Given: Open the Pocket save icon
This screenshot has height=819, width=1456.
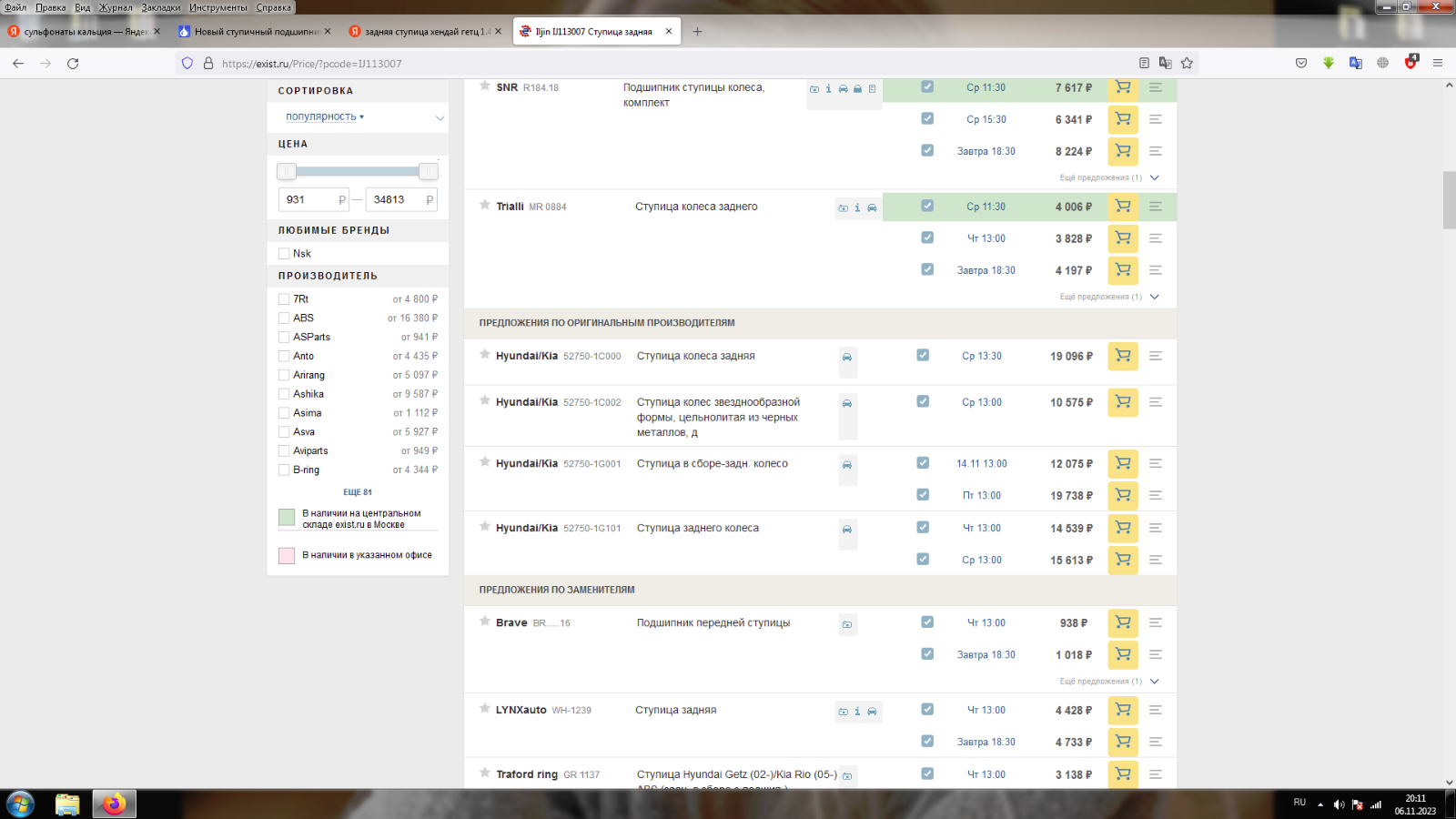Looking at the screenshot, I should click(x=1301, y=63).
